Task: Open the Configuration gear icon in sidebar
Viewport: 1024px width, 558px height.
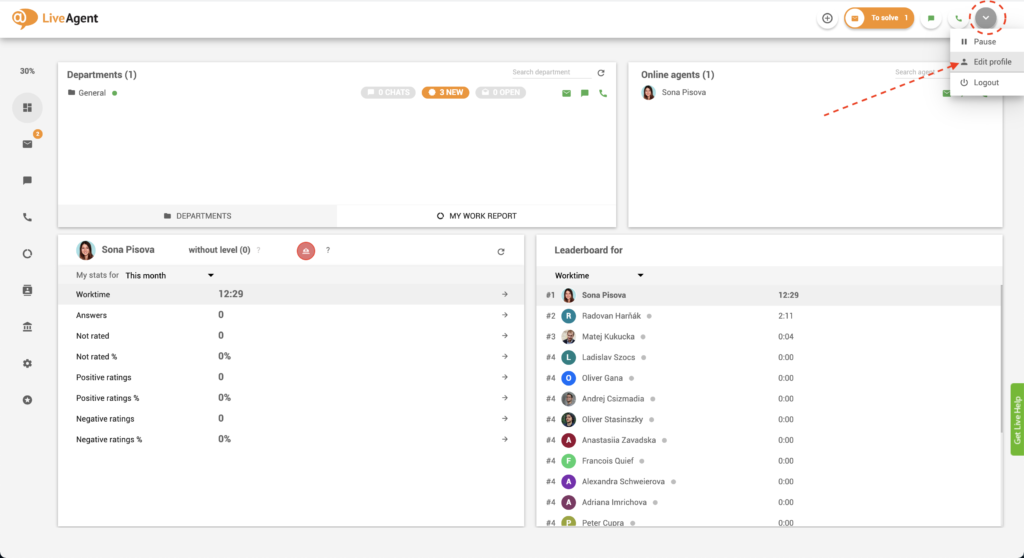Action: click(x=27, y=363)
